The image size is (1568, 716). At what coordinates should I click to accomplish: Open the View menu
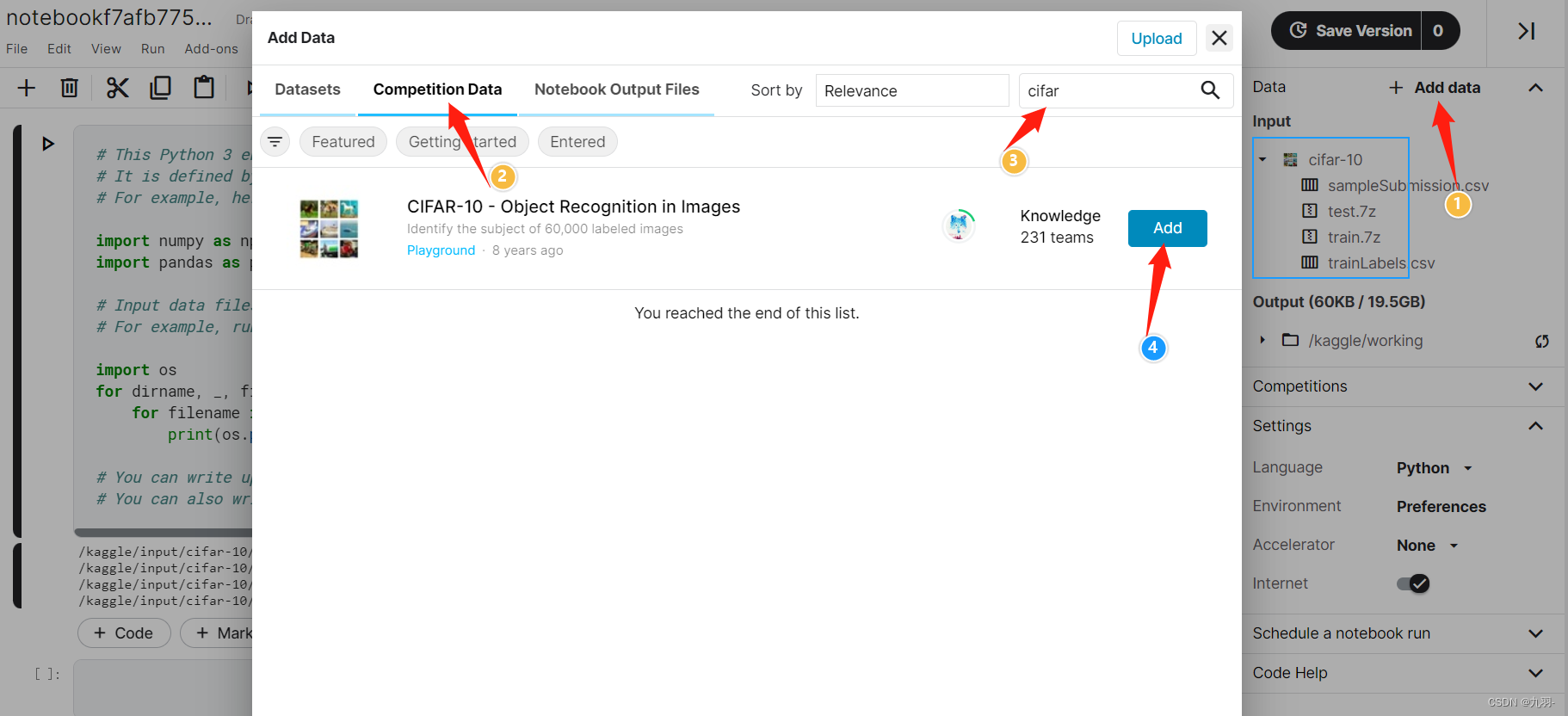pos(106,49)
